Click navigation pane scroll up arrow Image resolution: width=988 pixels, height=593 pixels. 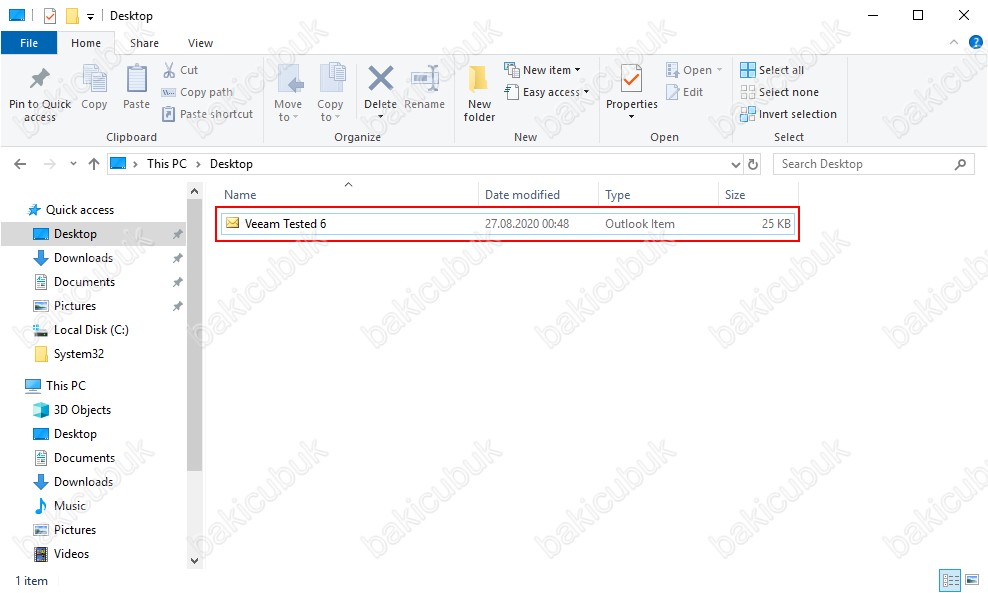tap(195, 191)
